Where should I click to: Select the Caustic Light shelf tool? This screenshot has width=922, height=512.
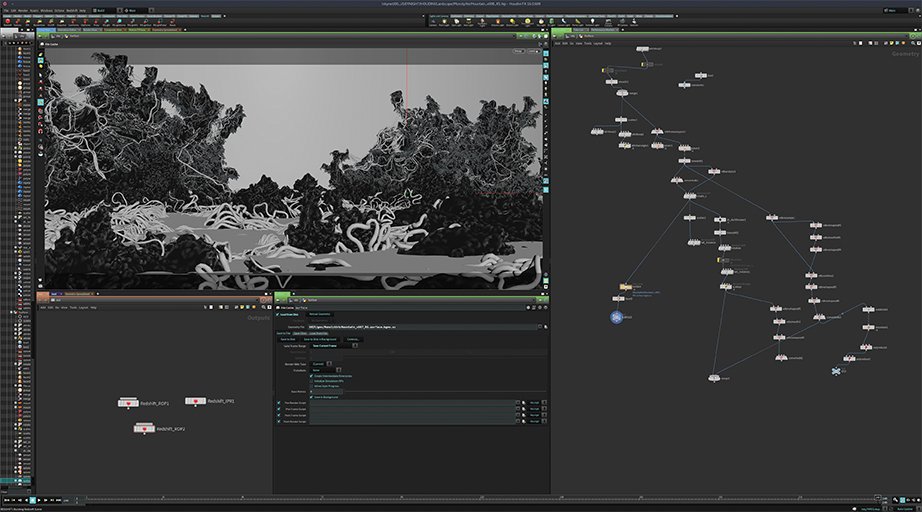click(563, 22)
